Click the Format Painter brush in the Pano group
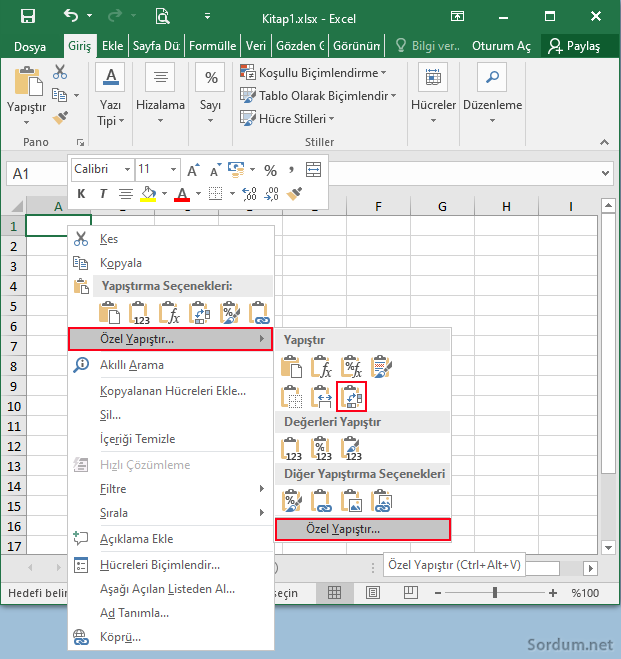The width and height of the screenshot is (621, 659). [x=60, y=117]
